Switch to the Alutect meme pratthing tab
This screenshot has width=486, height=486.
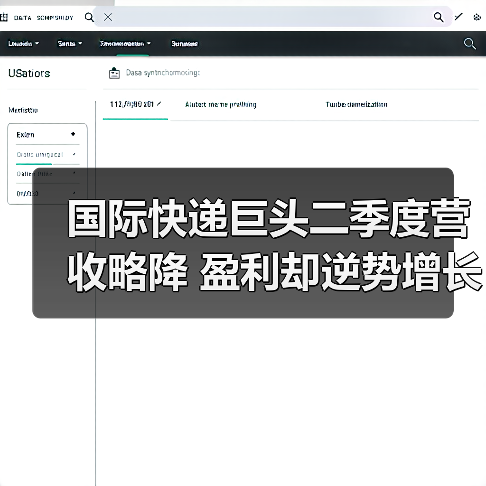tap(220, 105)
